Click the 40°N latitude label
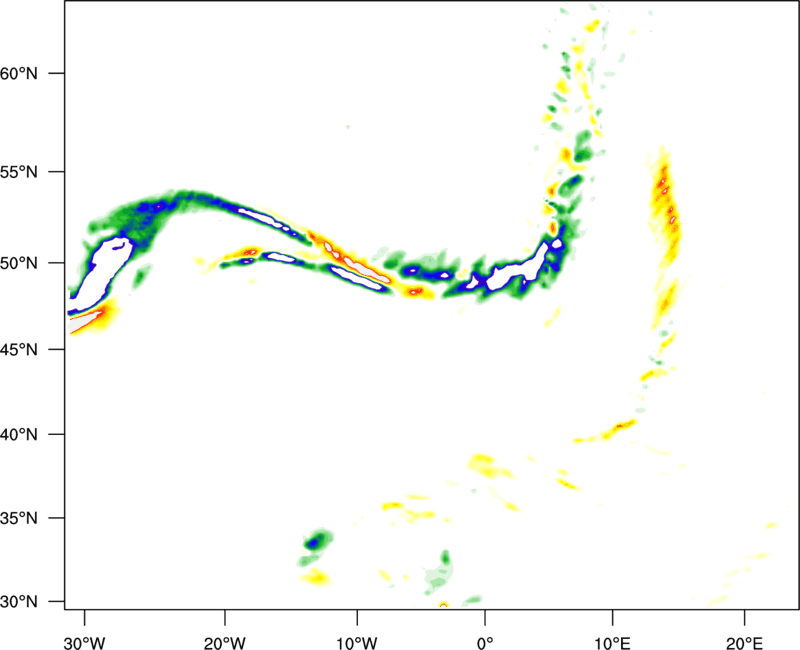The height and width of the screenshot is (650, 800). [x=19, y=435]
